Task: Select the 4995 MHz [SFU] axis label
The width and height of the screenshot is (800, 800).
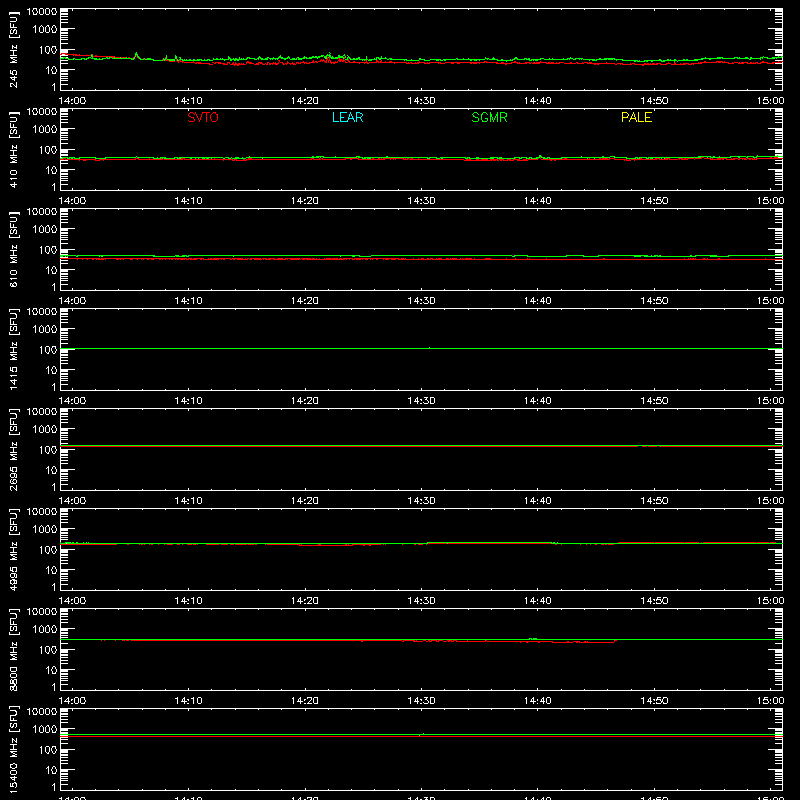Action: click(x=13, y=549)
